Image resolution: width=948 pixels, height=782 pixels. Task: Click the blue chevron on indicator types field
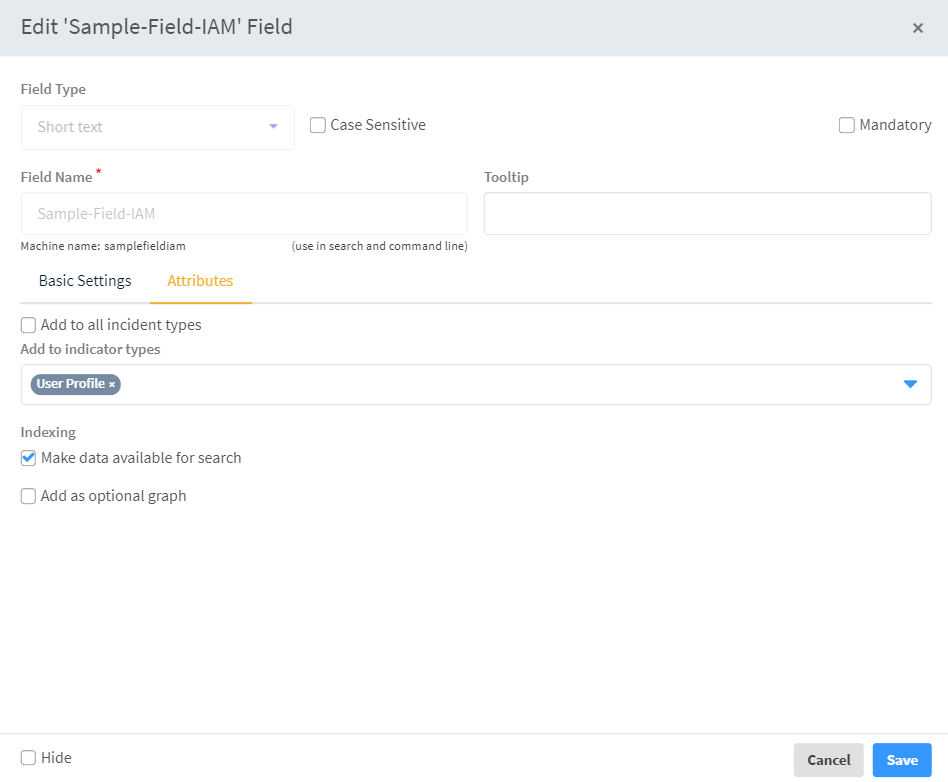909,384
